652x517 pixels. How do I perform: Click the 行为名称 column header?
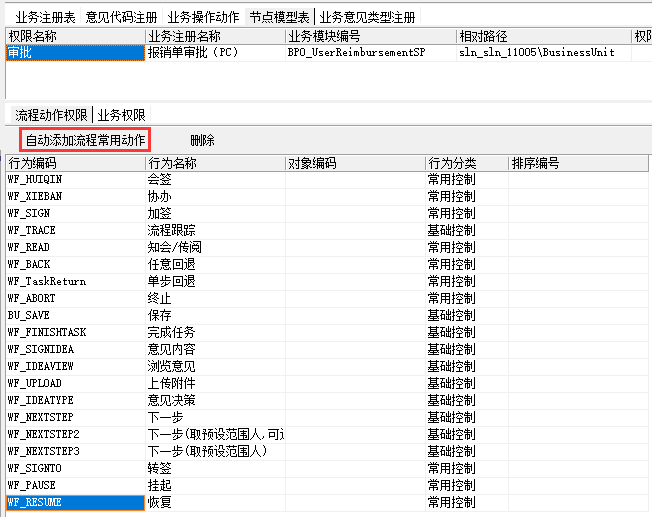click(215, 163)
